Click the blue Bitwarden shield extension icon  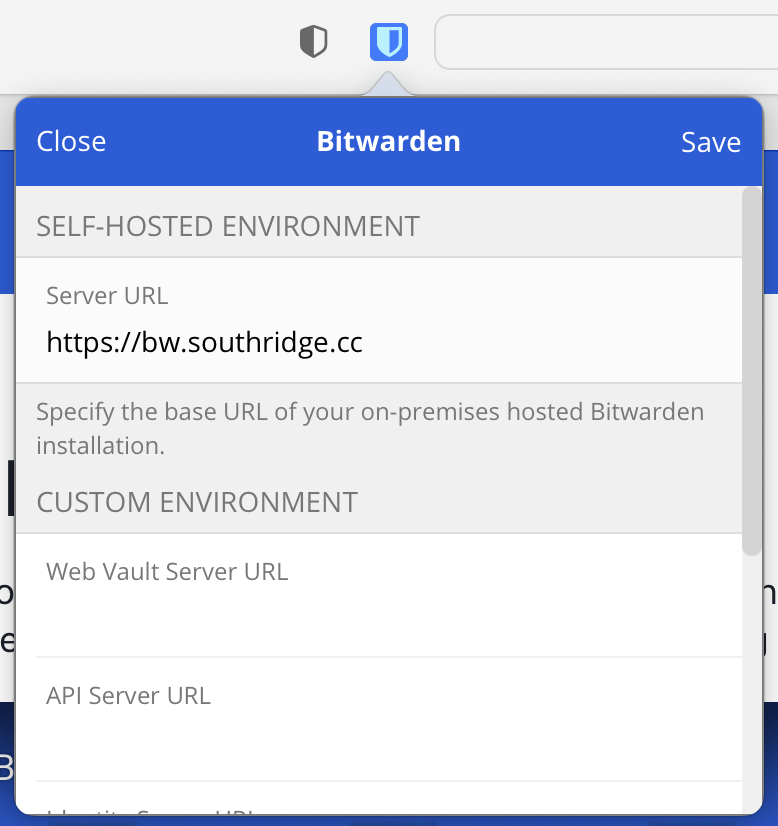(x=388, y=42)
